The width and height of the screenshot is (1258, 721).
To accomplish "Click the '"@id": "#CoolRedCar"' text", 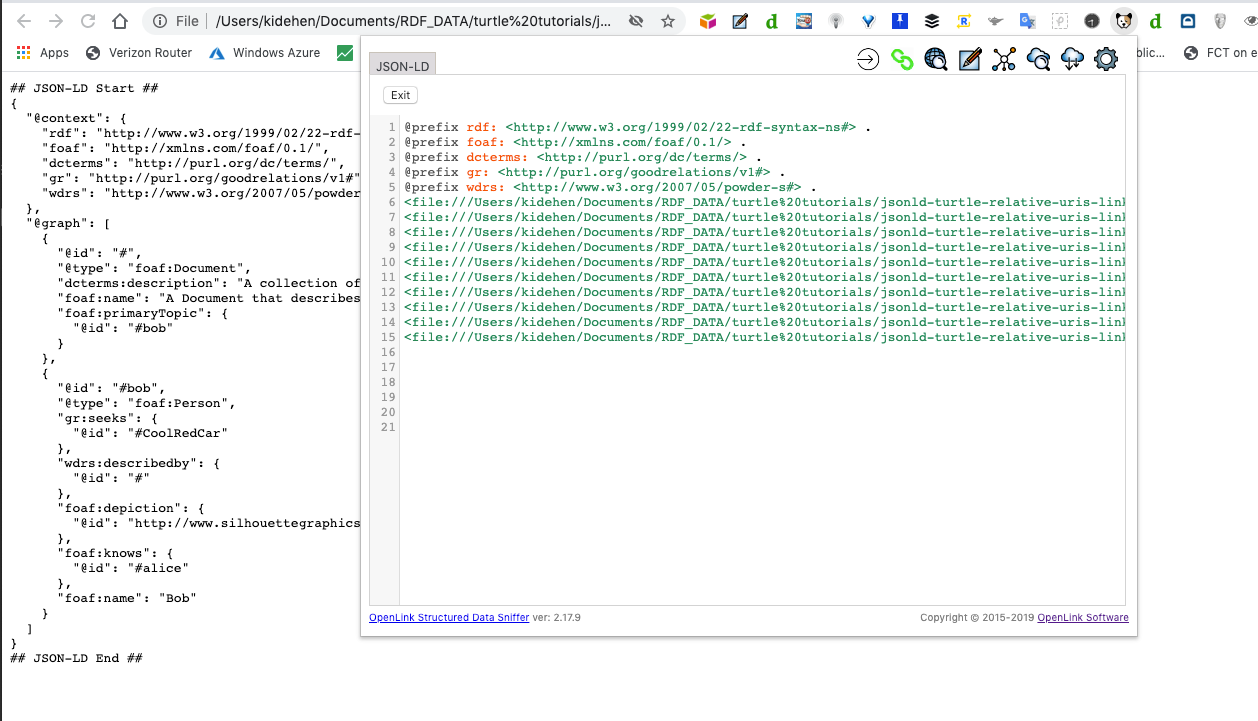I will (150, 433).
